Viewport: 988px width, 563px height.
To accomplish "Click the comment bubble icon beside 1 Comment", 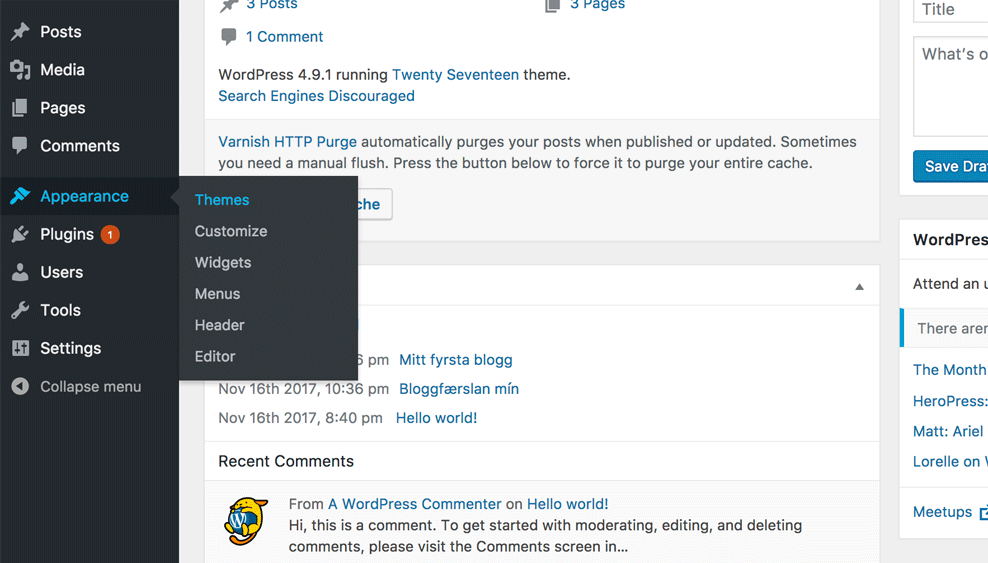I will click(x=229, y=37).
